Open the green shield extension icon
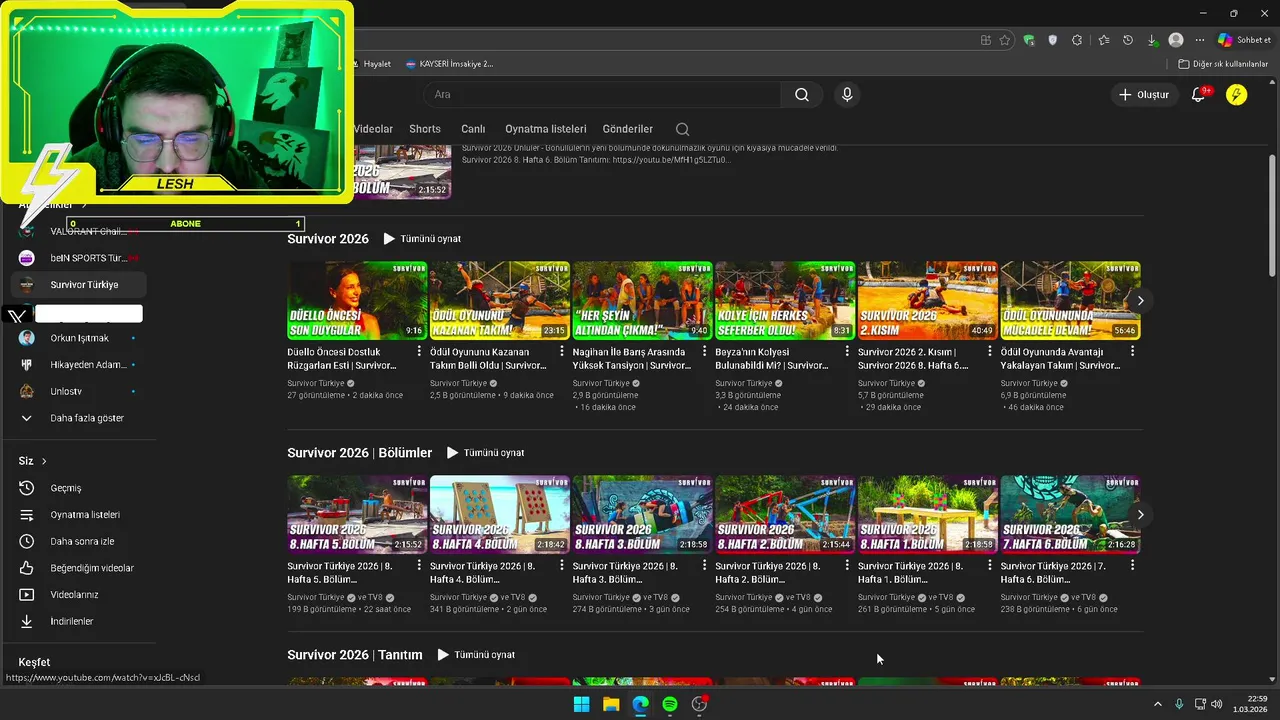This screenshot has width=1280, height=720. [x=1029, y=40]
